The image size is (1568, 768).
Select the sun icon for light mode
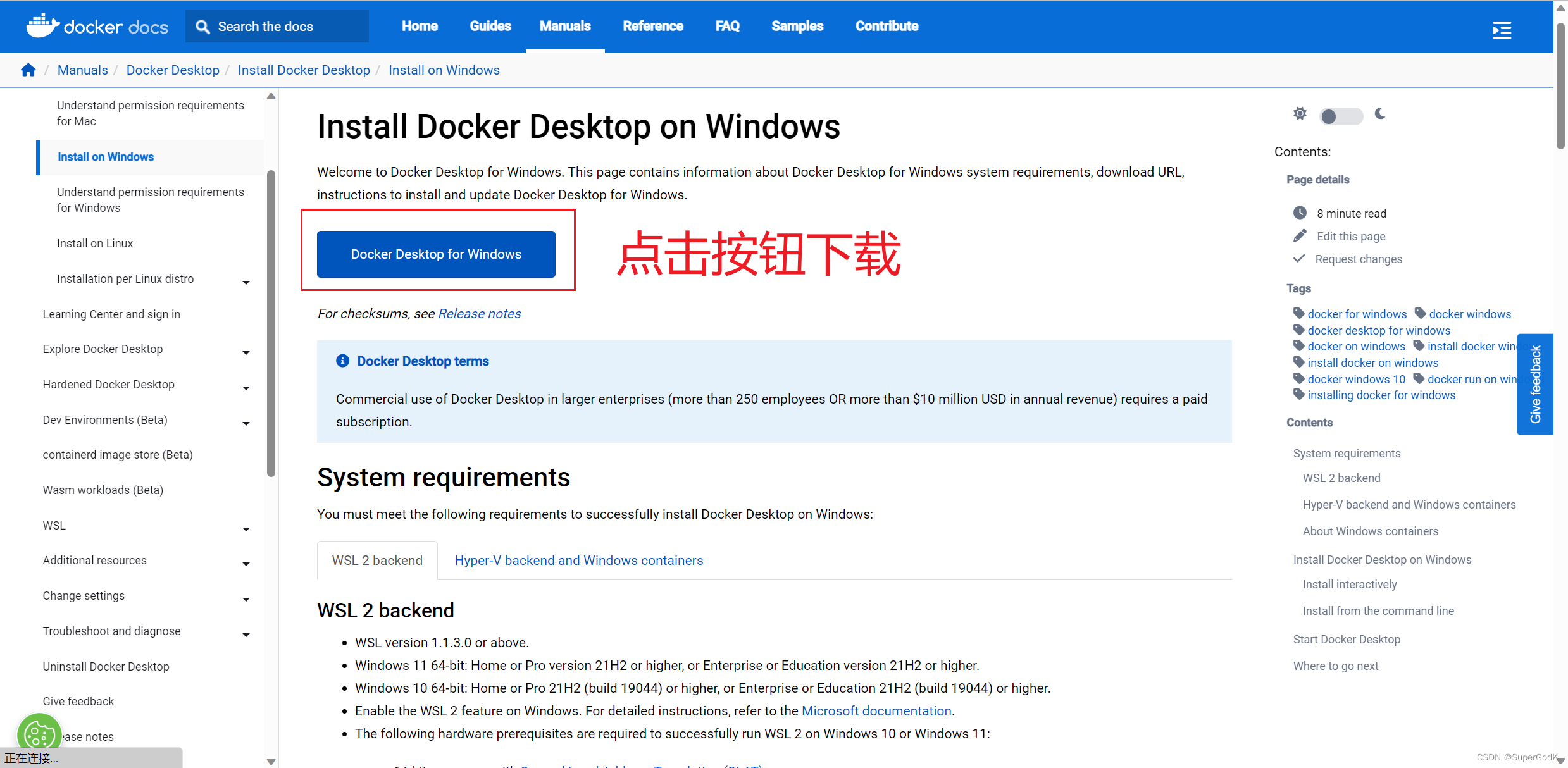click(x=1300, y=115)
